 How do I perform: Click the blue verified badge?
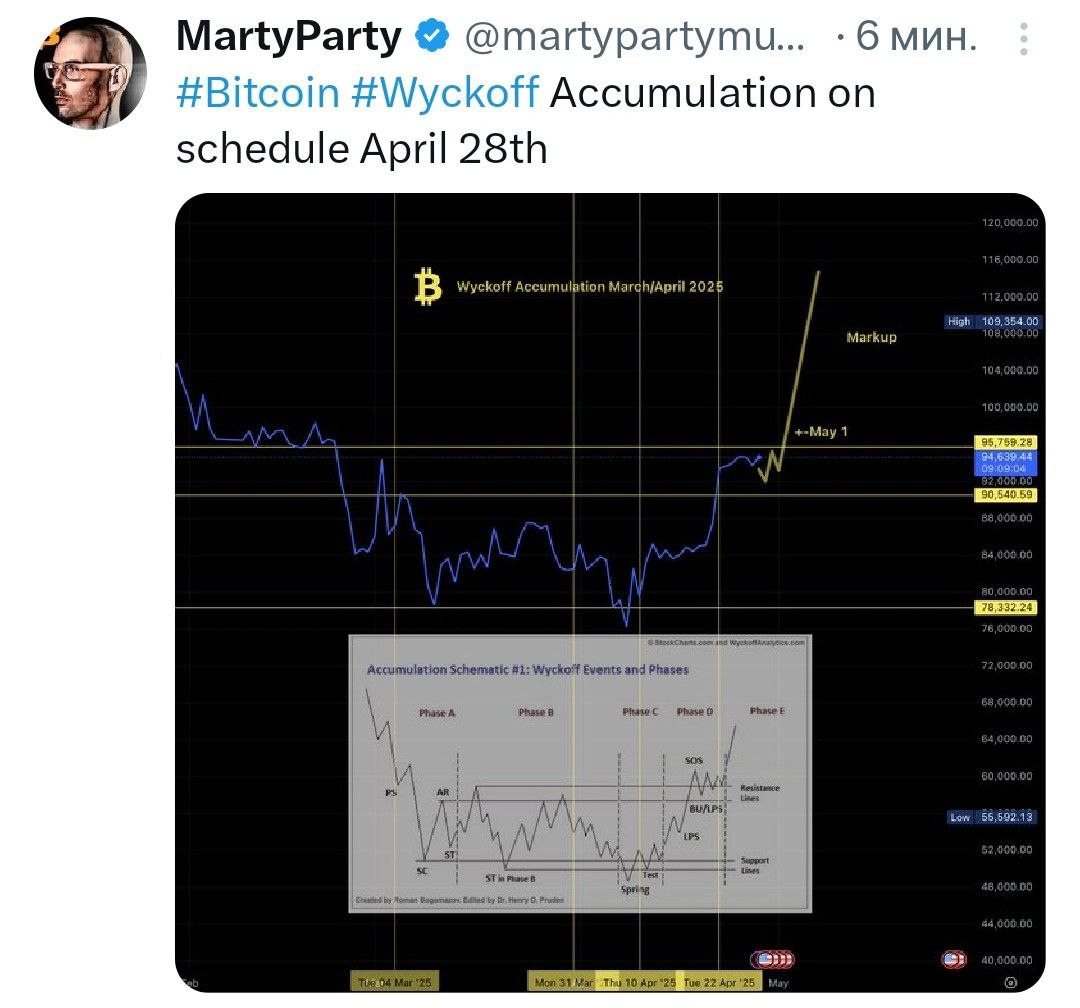[x=432, y=36]
